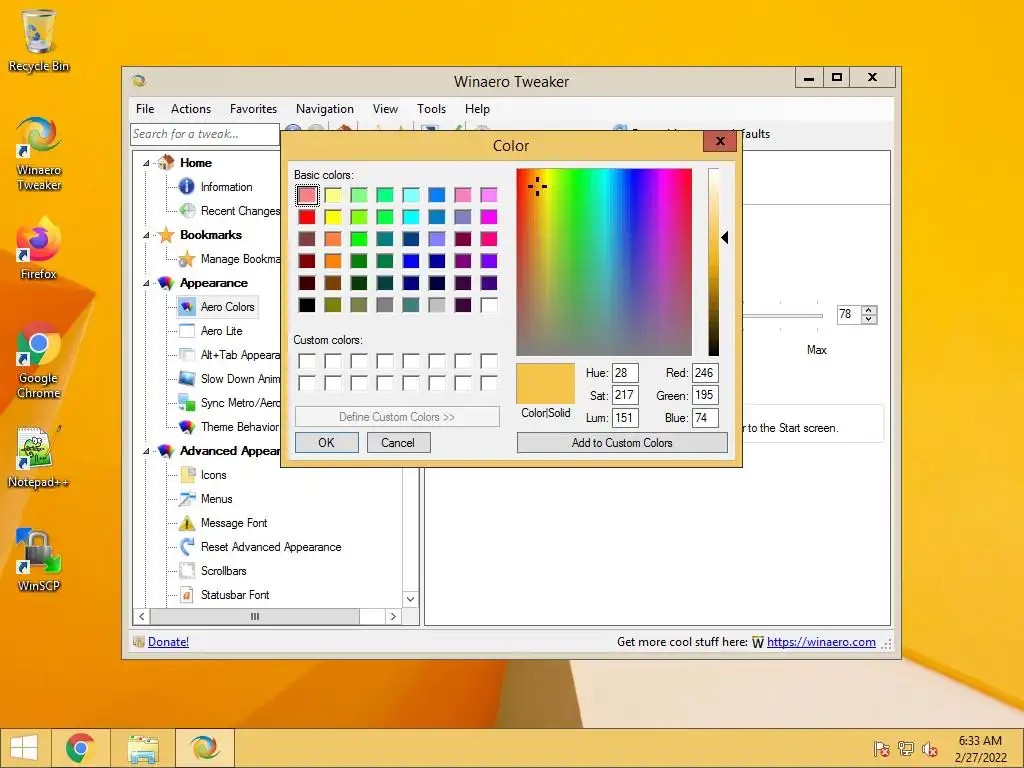The image size is (1024, 768).
Task: Click the Message Font warning icon
Action: (x=187, y=522)
